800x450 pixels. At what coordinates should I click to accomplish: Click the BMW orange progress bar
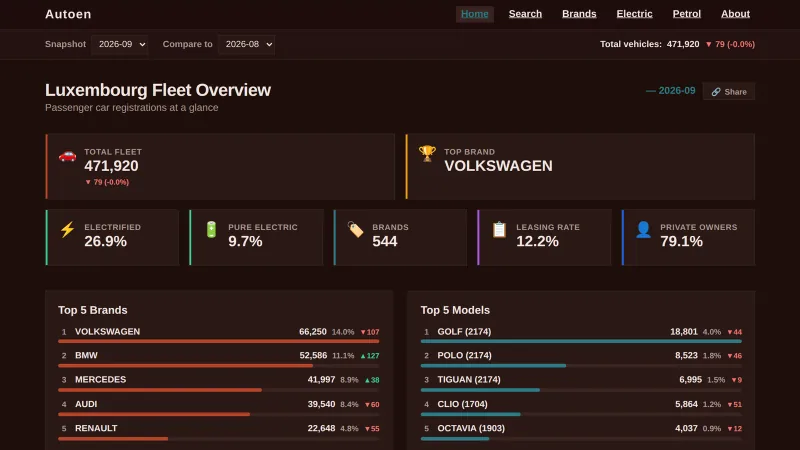pyautogui.click(x=185, y=366)
